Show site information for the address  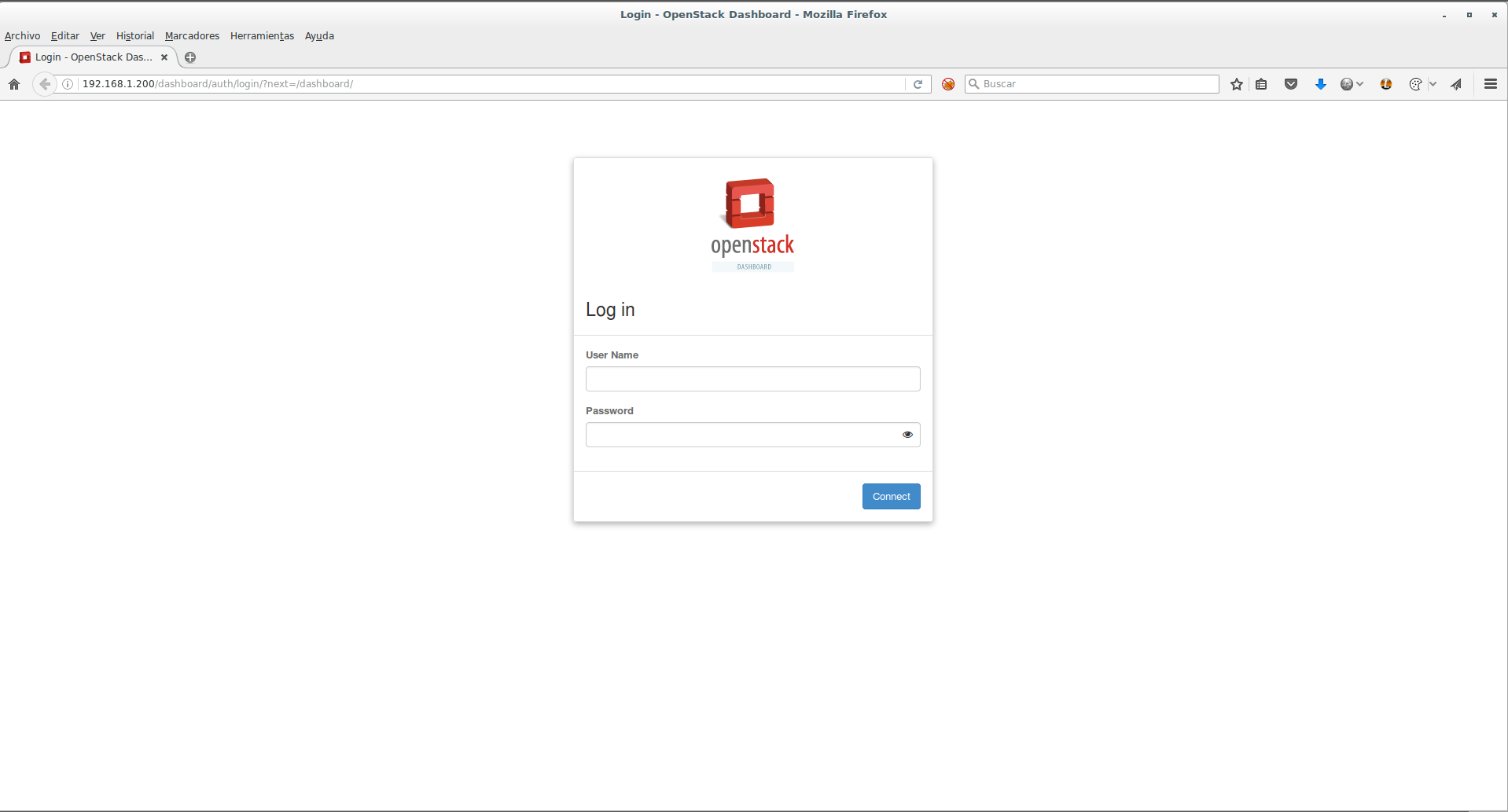tap(68, 84)
